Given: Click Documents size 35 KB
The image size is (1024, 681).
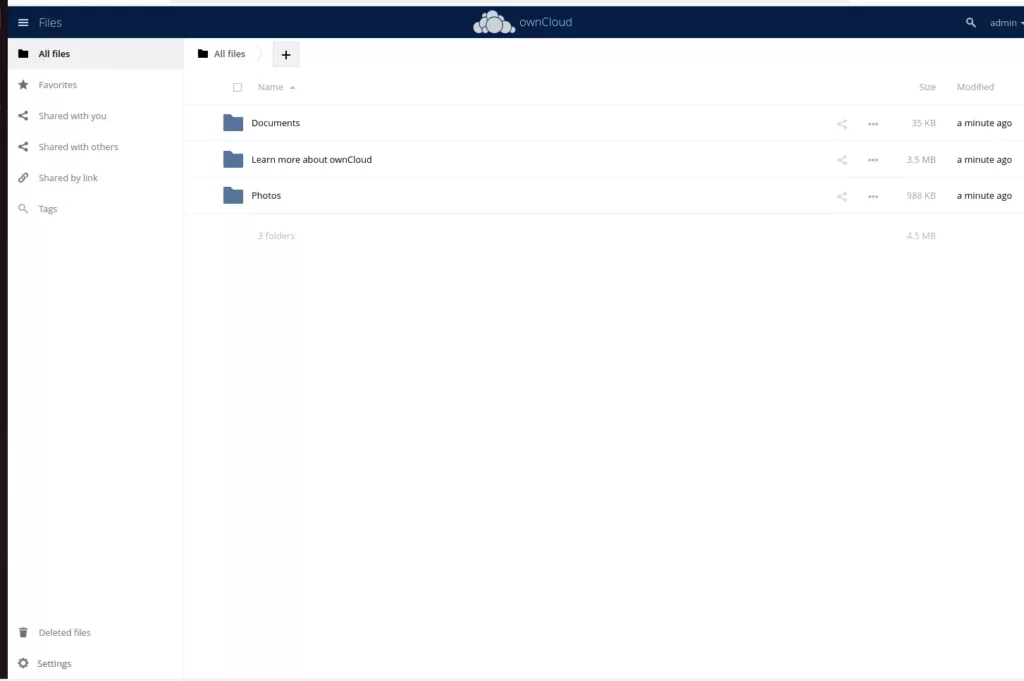Looking at the screenshot, I should [923, 123].
